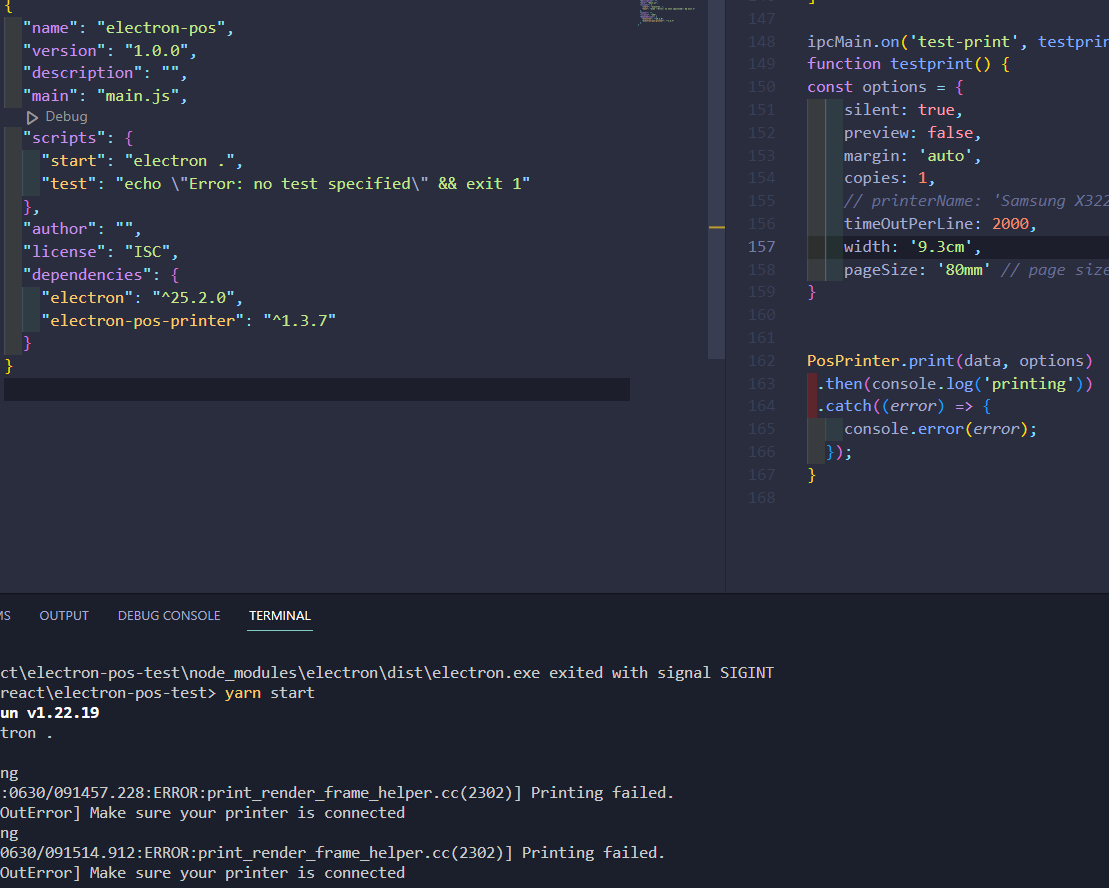Click the Debug action above the scripts block

[x=66, y=116]
